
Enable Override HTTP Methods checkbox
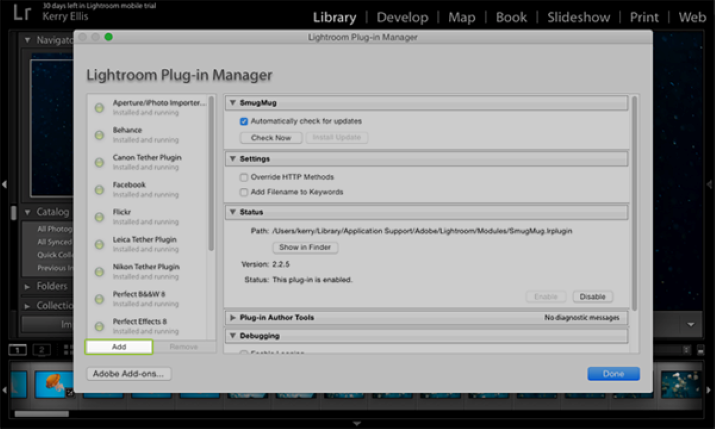click(244, 177)
